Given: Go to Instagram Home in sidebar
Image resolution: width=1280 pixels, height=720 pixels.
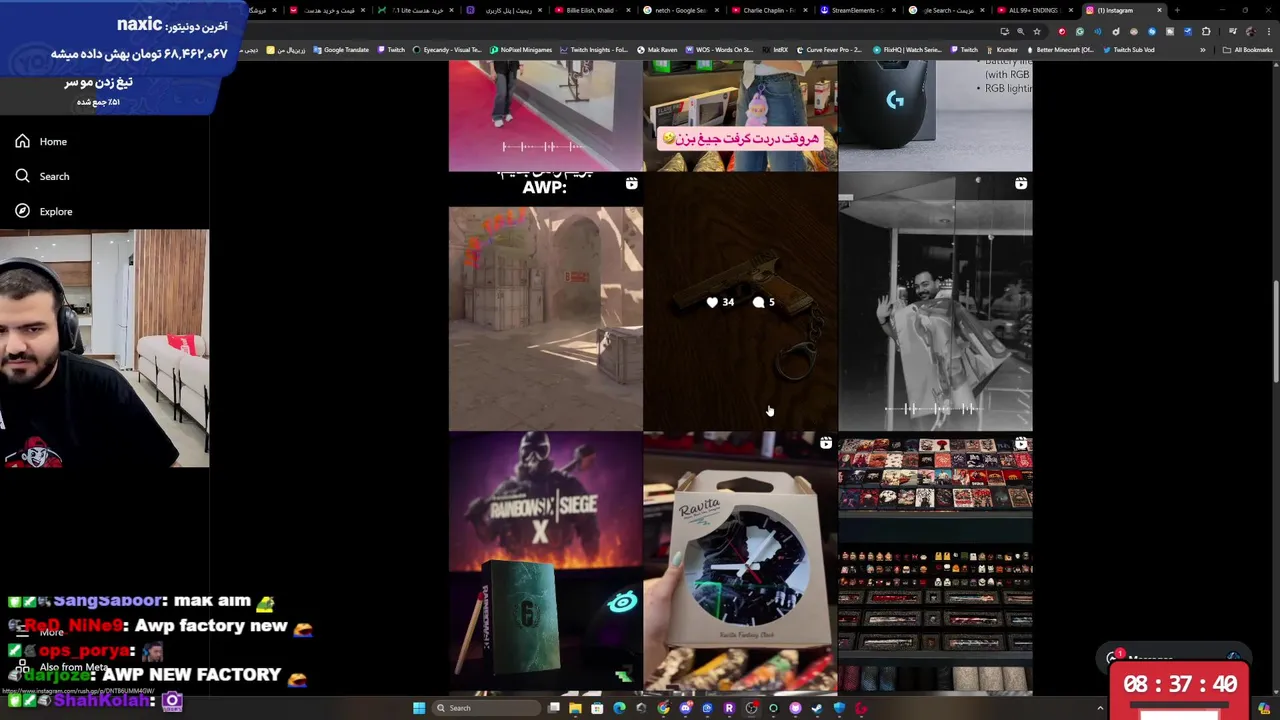Looking at the screenshot, I should click(41, 142).
